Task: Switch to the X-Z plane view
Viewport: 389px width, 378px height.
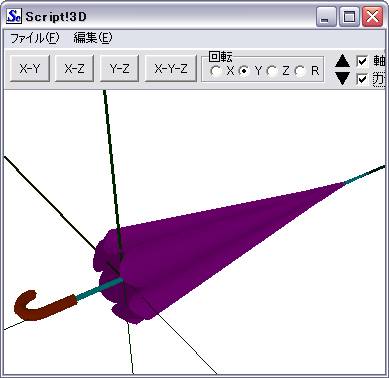Action: point(74,69)
